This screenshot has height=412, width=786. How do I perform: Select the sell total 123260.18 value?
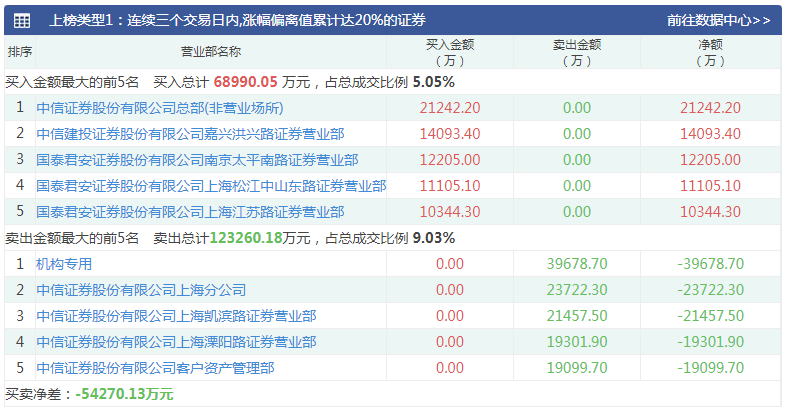(246, 238)
